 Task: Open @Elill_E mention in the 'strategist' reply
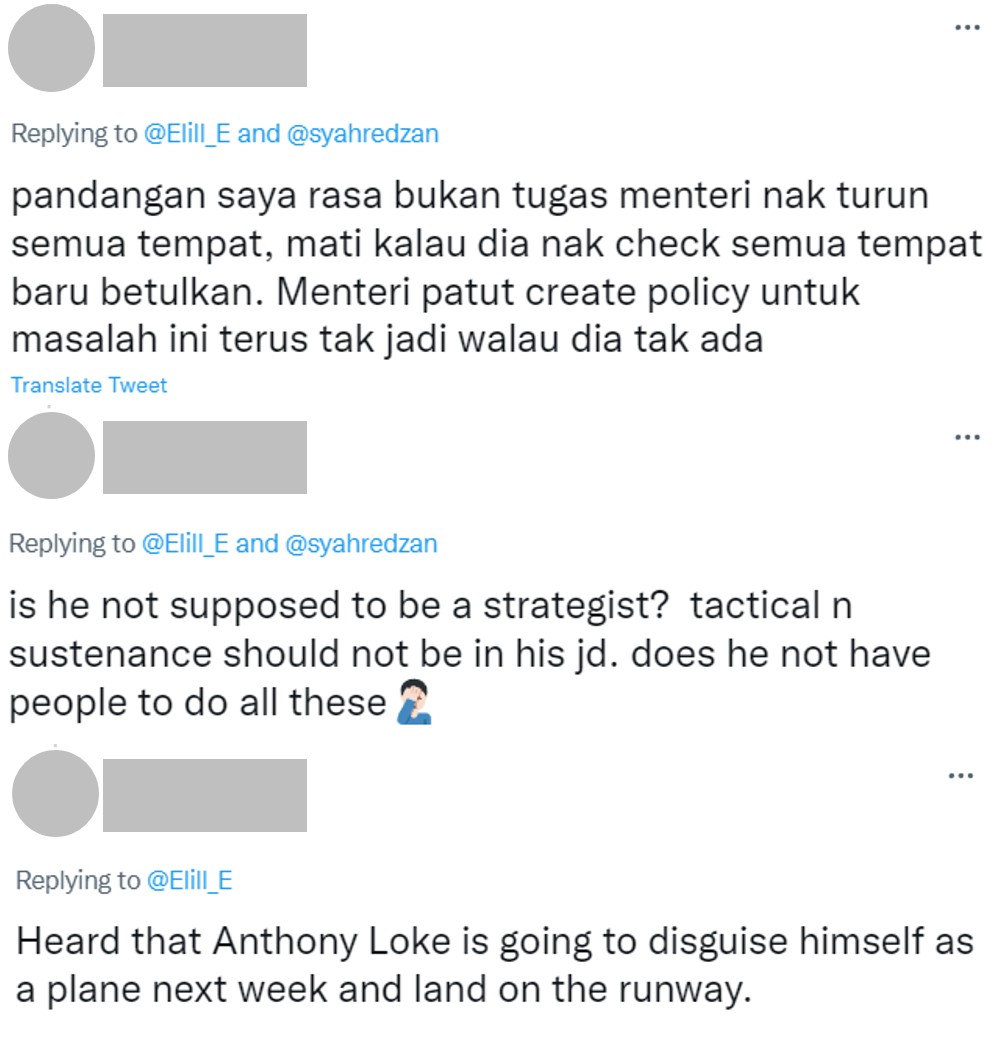(x=185, y=543)
